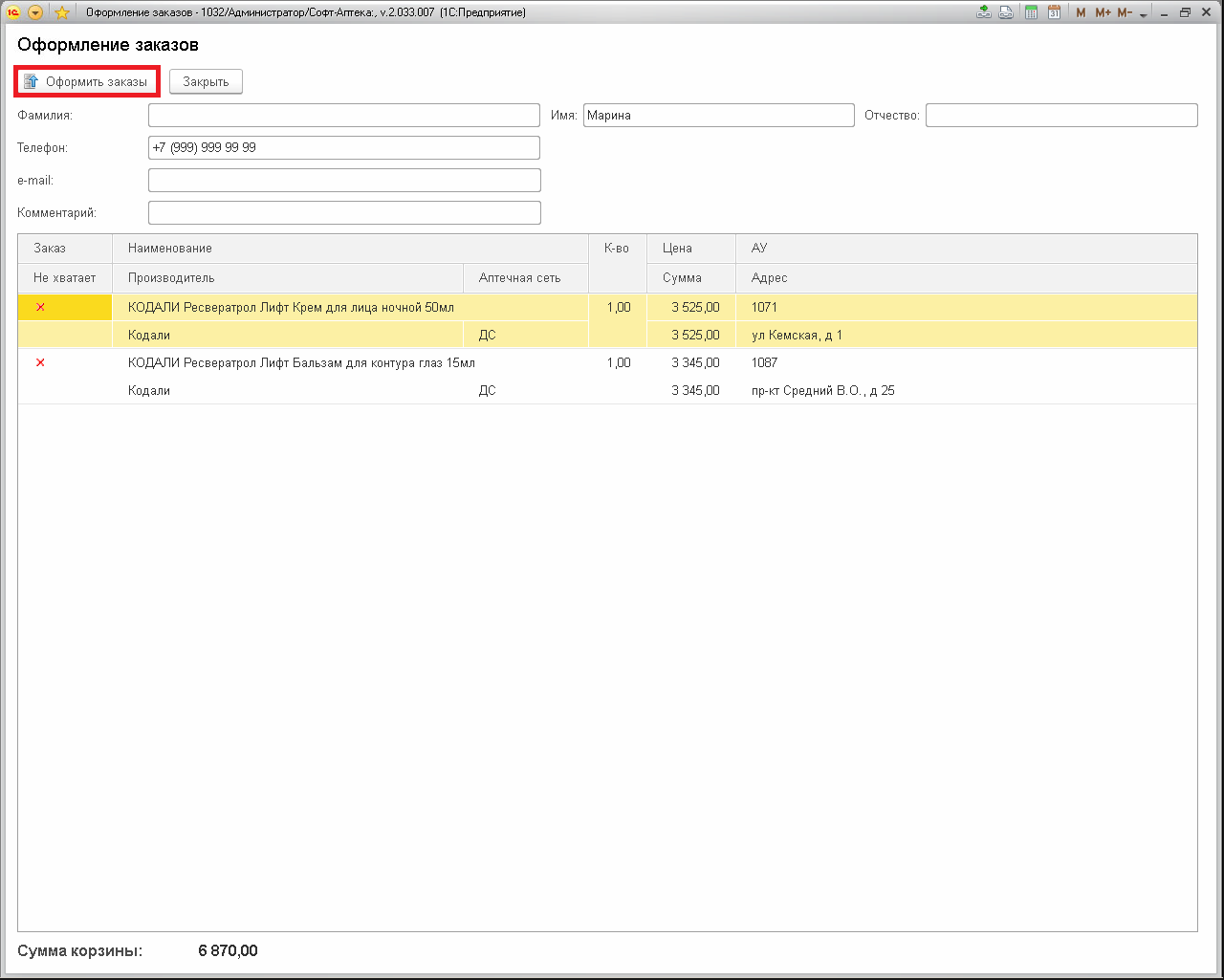Open the main menu round dropdown button
1224x980 pixels.
click(35, 12)
